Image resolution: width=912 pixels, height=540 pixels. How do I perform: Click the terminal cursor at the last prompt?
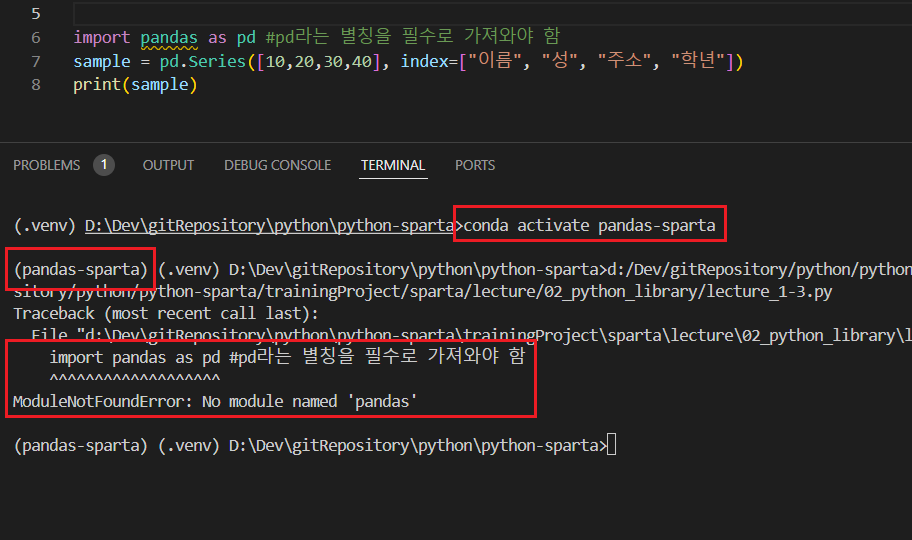(611, 445)
